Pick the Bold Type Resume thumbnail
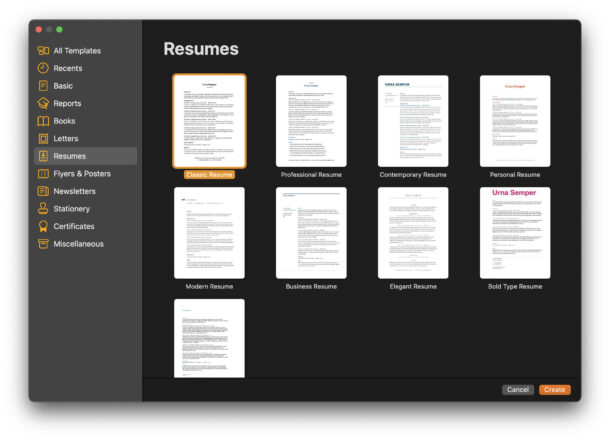 pyautogui.click(x=515, y=233)
